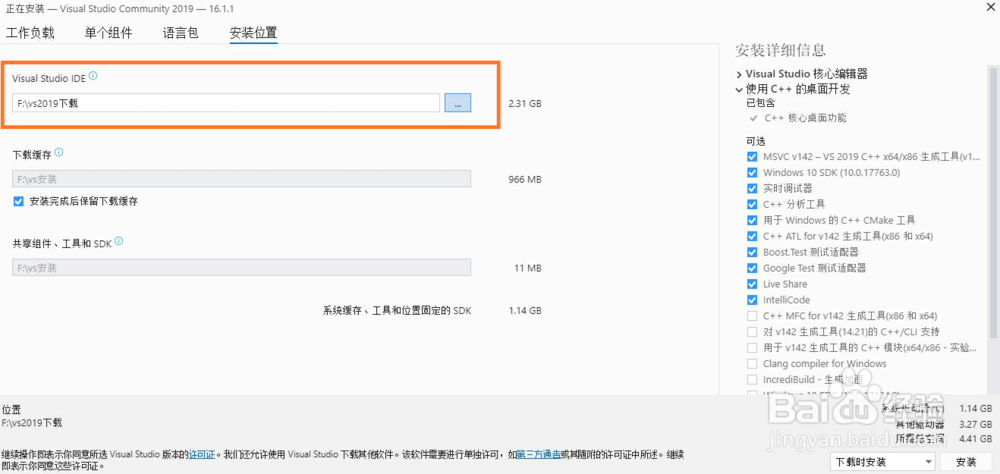The height and width of the screenshot is (474, 1000).
Task: Toggle 用于 Windows 的 C++ CMake 工具
Action: click(x=751, y=220)
